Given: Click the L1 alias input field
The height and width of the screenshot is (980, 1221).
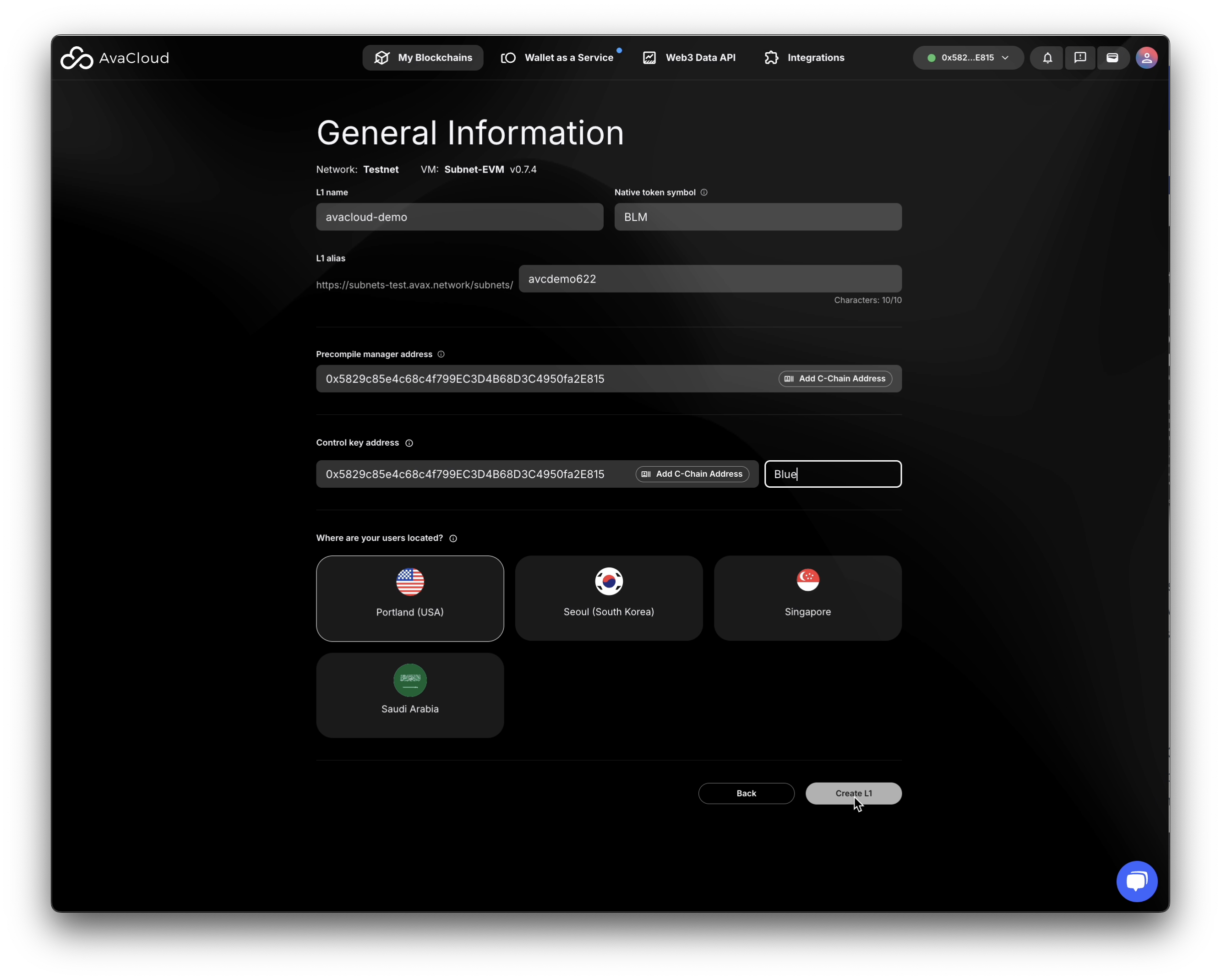Looking at the screenshot, I should [x=709, y=279].
